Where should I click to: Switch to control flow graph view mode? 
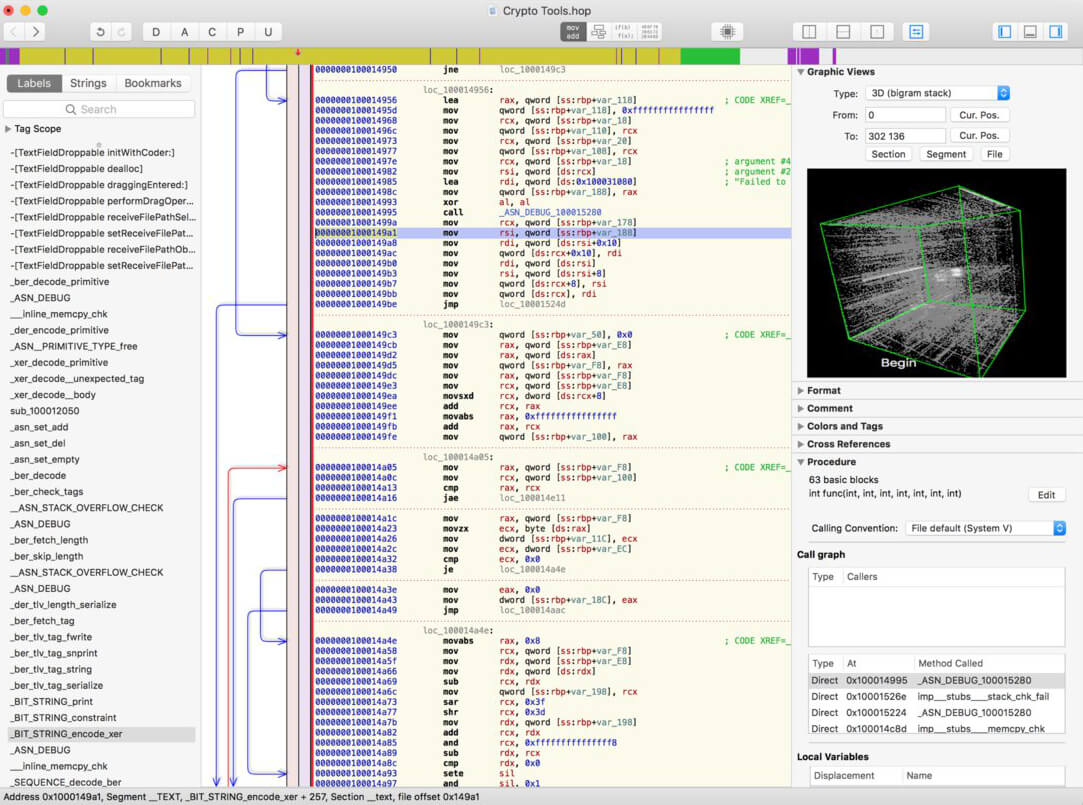point(599,32)
